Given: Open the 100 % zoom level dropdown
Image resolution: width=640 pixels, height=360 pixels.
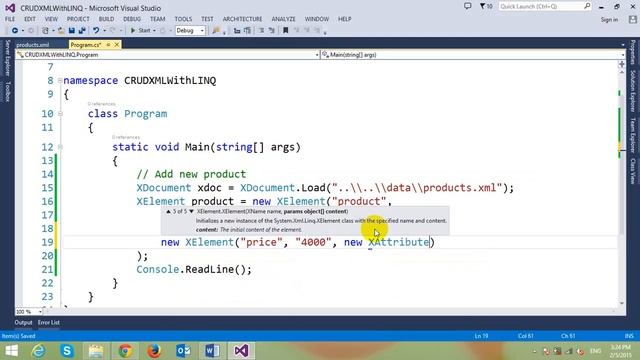Looking at the screenshot, I should 29,312.
